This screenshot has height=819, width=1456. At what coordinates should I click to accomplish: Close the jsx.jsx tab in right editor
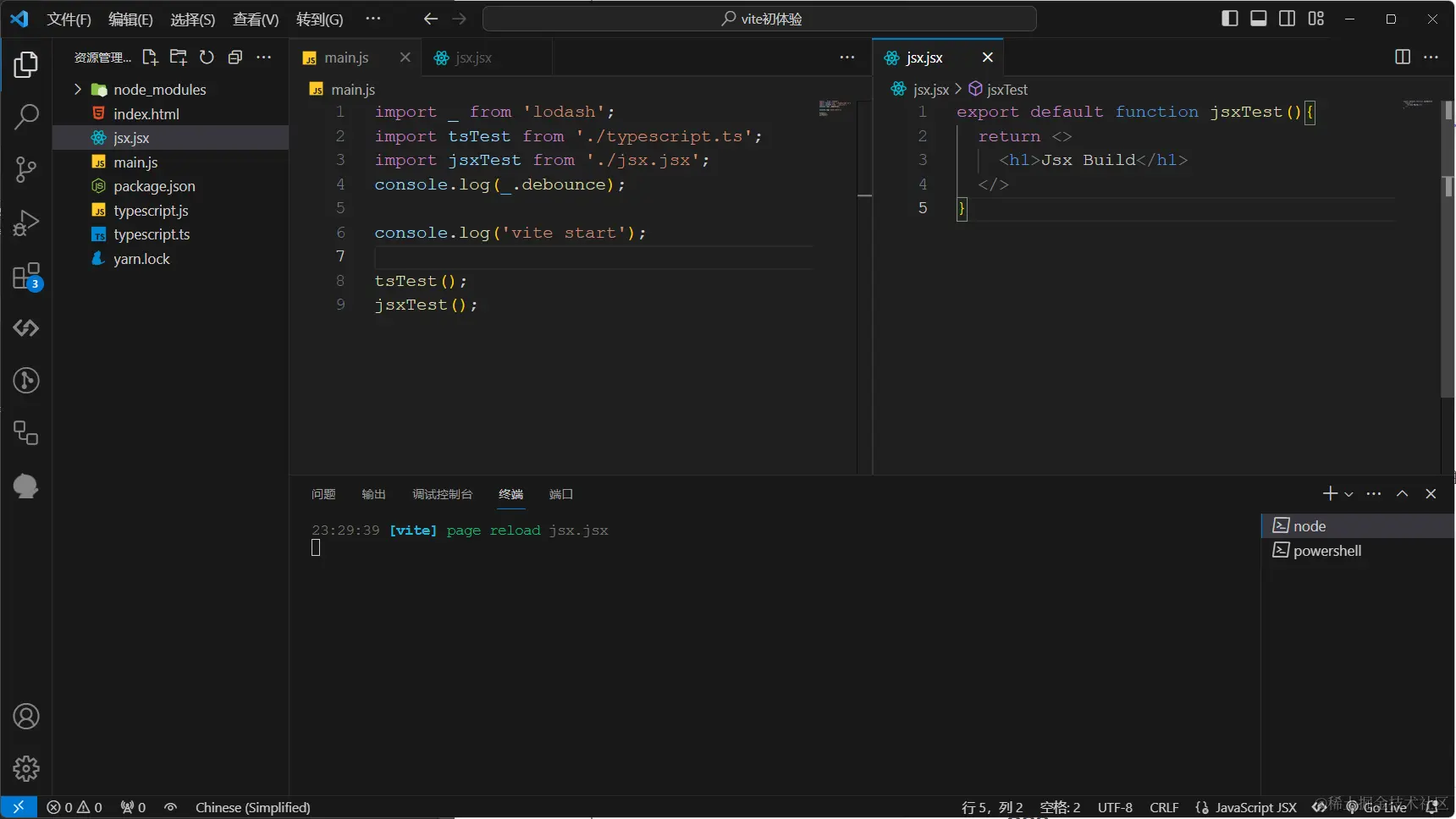click(987, 57)
